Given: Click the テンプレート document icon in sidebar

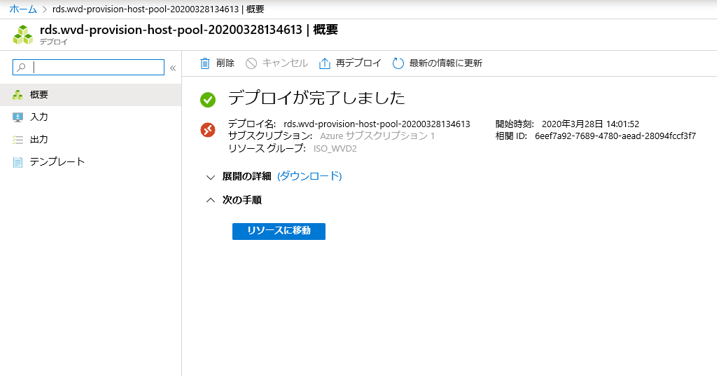Looking at the screenshot, I should [18, 162].
